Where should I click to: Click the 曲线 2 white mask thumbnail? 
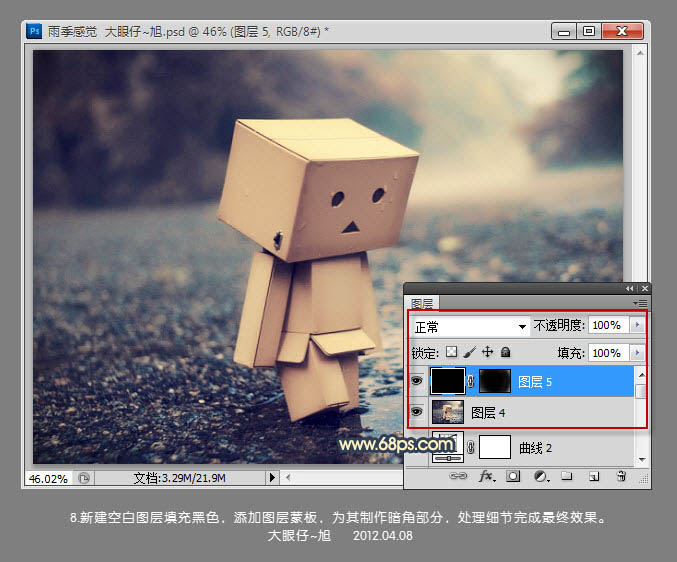point(495,447)
